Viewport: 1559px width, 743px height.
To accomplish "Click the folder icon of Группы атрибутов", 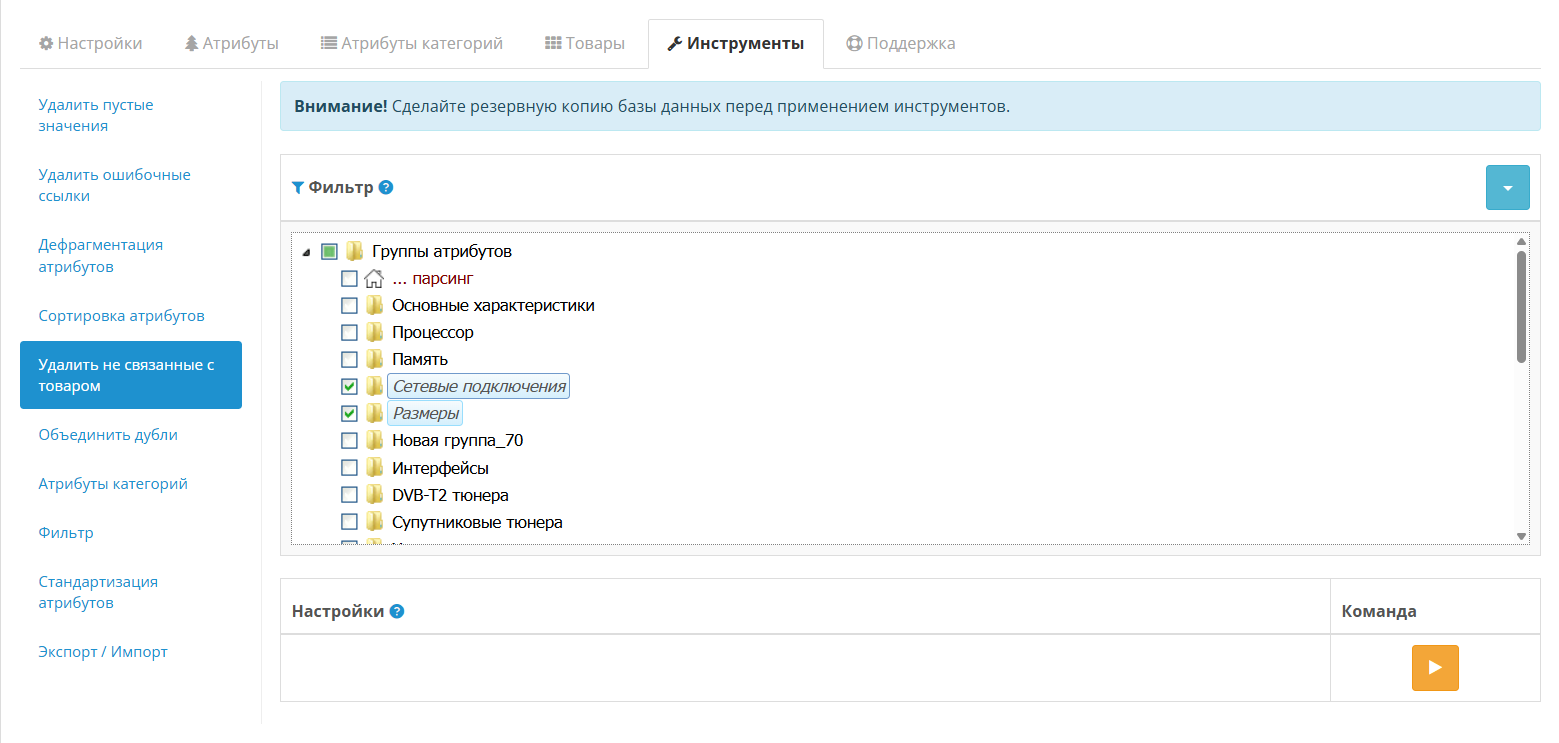I will click(355, 251).
